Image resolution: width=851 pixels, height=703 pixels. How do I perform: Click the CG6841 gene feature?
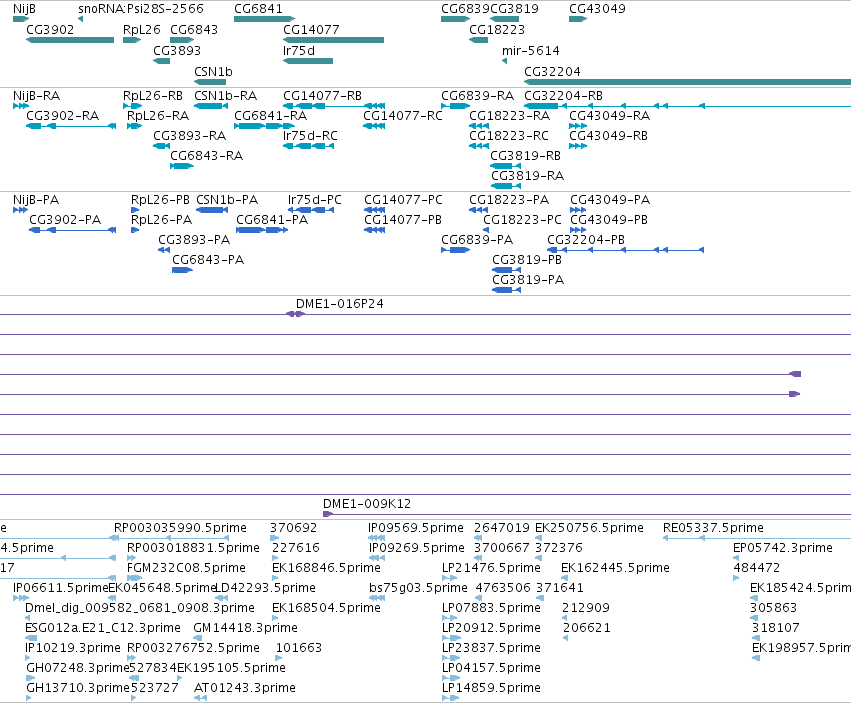point(264,19)
